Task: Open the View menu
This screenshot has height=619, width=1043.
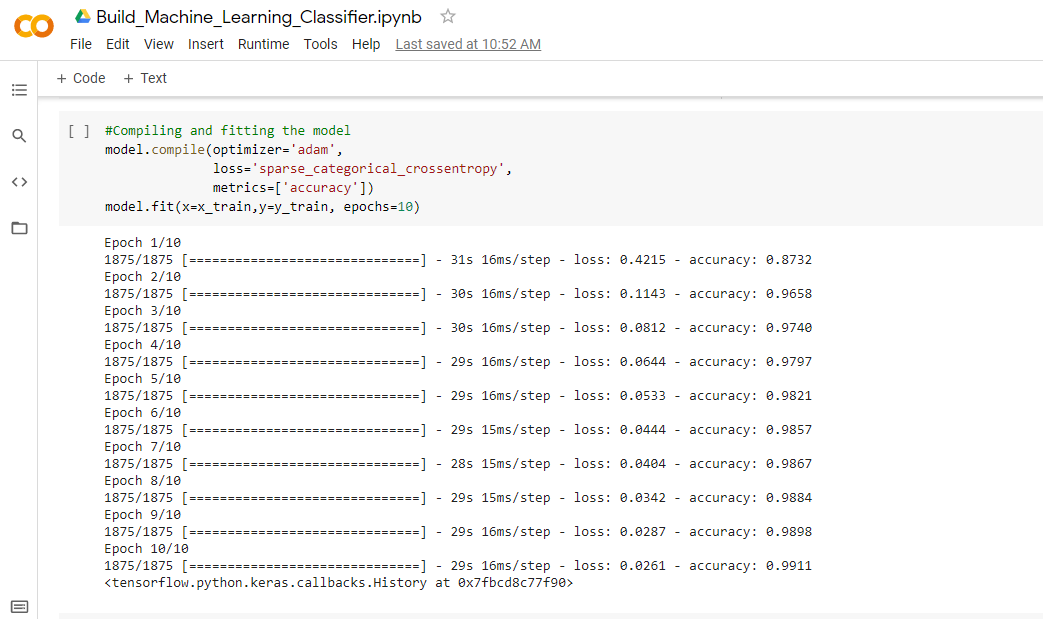Action: click(159, 44)
